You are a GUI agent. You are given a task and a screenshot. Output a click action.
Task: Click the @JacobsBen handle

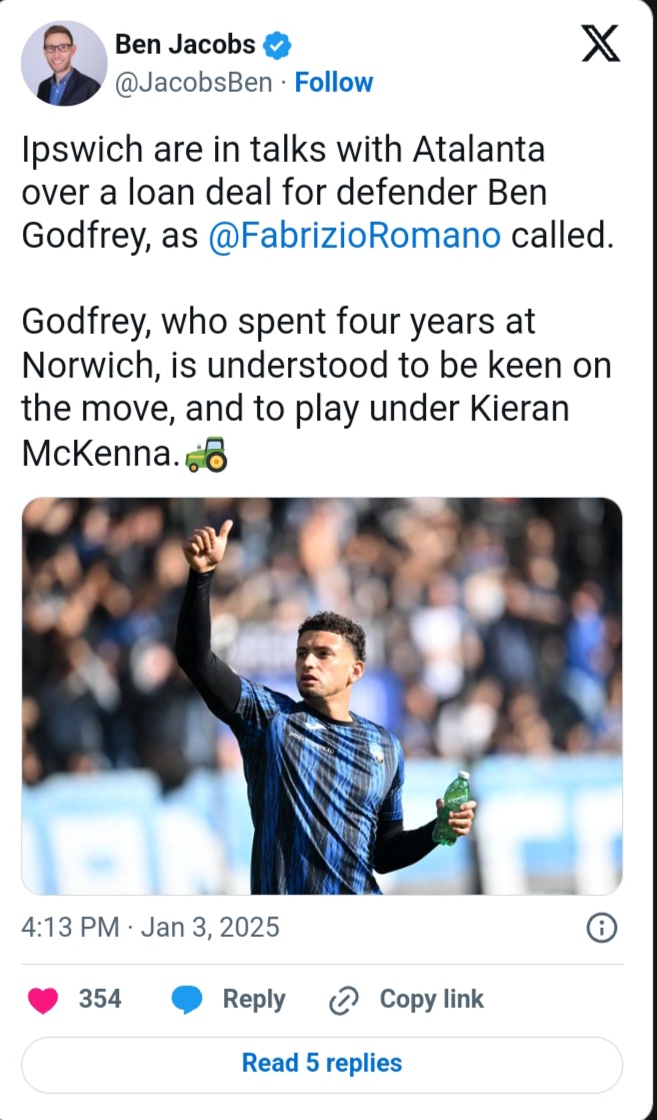point(194,82)
